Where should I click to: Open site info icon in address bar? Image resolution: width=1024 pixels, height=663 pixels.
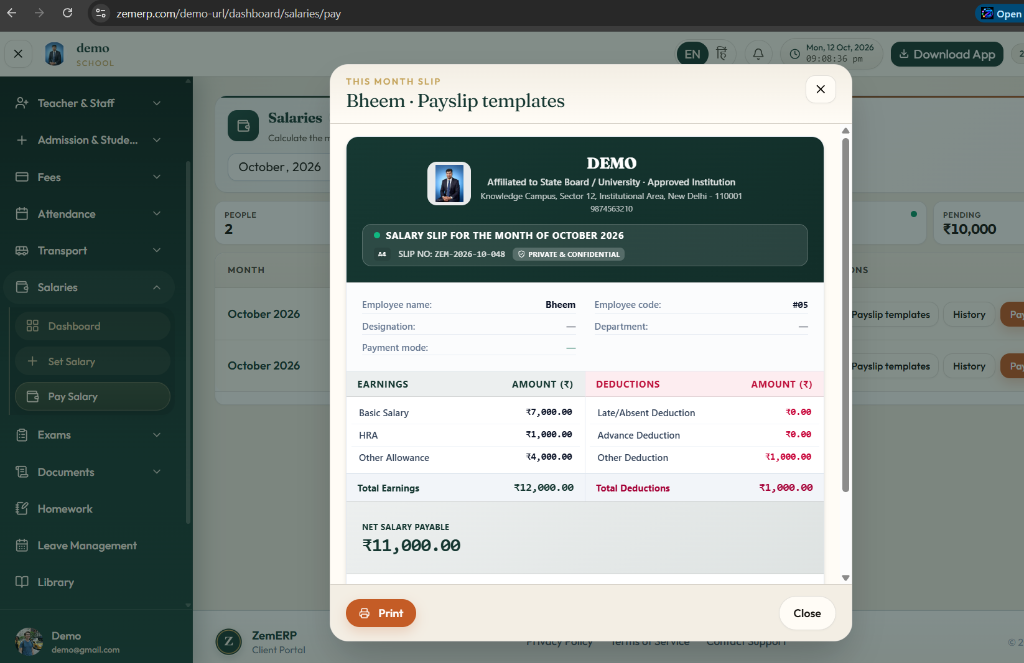coord(100,13)
